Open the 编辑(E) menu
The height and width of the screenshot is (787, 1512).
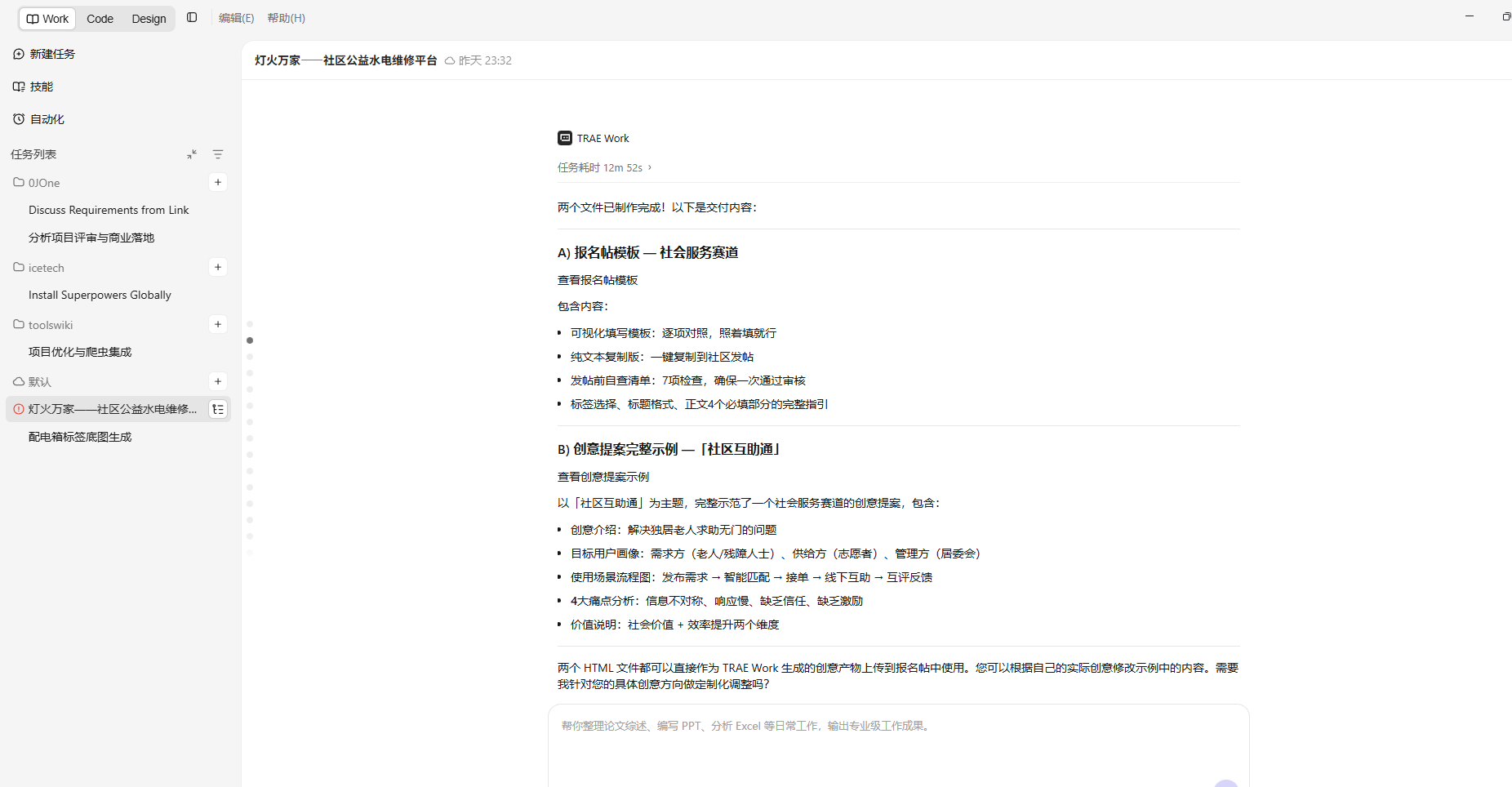237,18
